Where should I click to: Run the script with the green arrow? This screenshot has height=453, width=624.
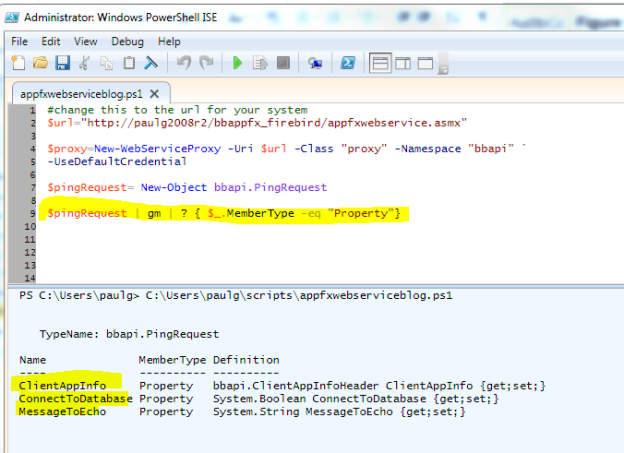click(x=238, y=63)
